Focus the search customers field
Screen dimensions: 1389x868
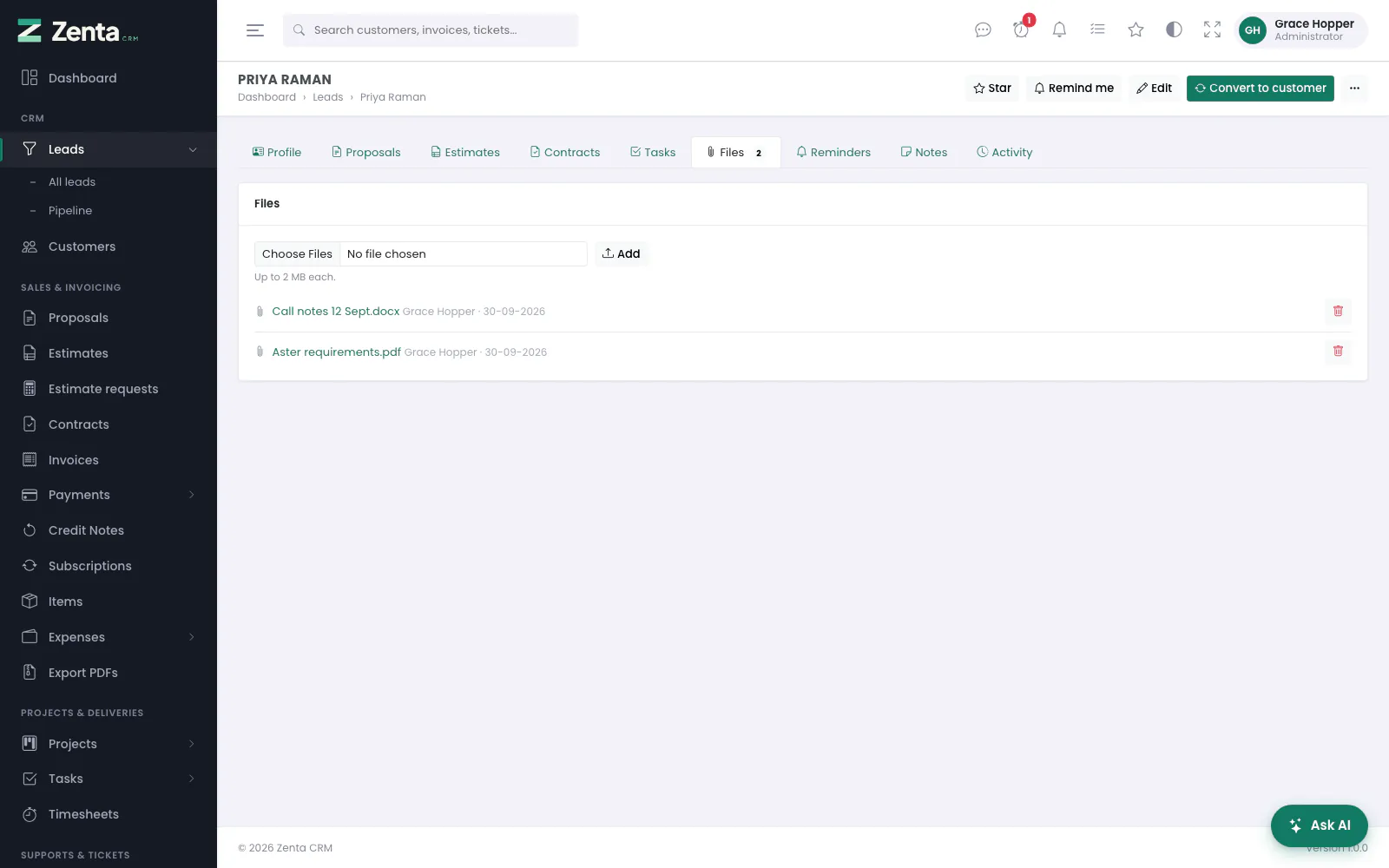tap(431, 30)
